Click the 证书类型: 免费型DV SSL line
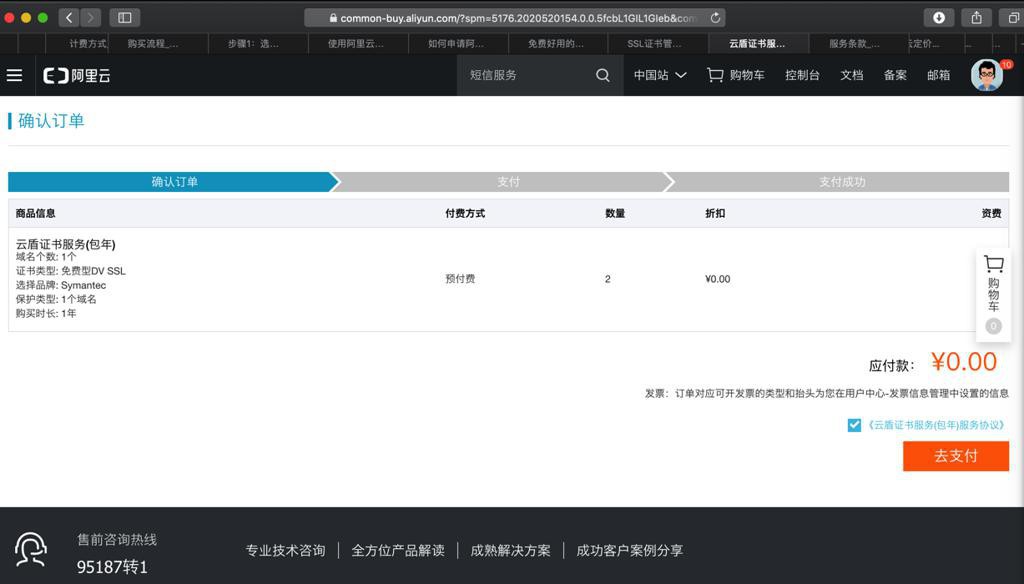 tap(71, 271)
